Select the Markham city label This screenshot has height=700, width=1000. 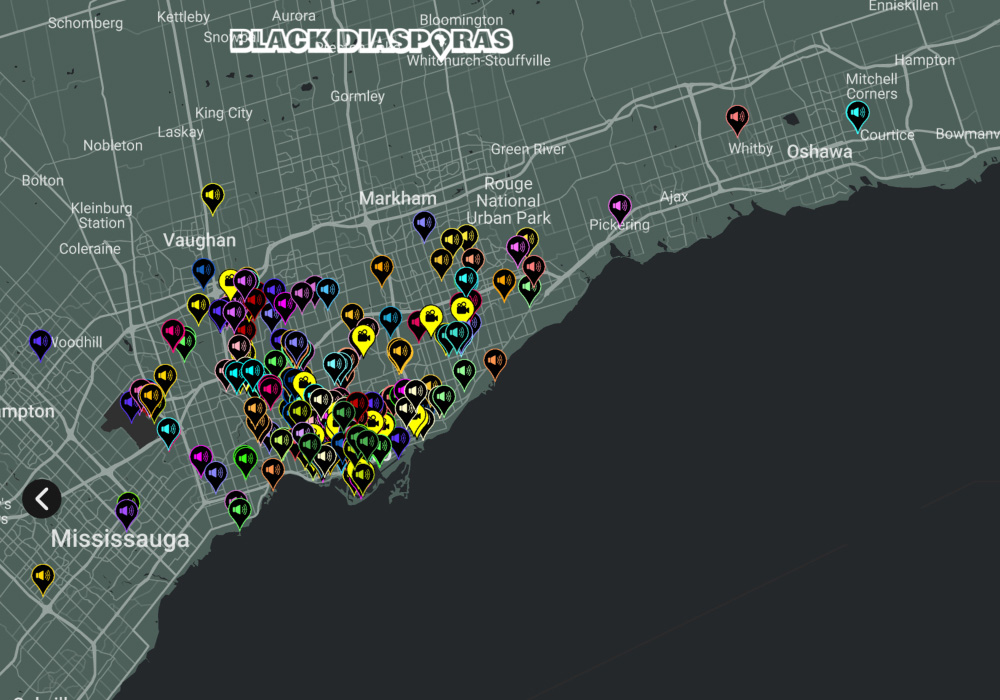398,198
